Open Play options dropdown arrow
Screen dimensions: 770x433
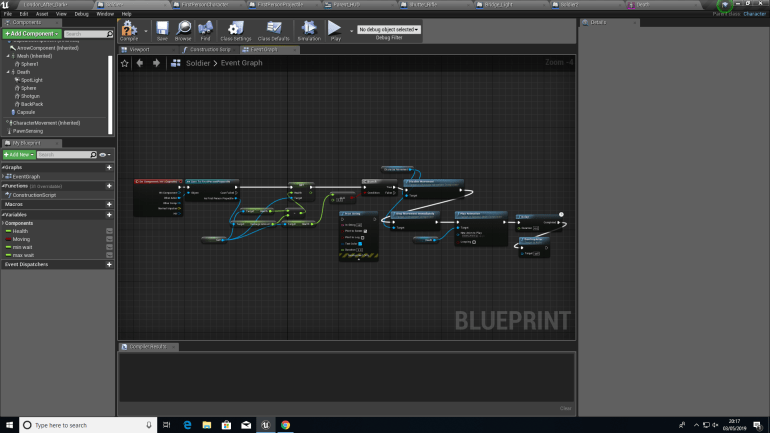pyautogui.click(x=351, y=31)
